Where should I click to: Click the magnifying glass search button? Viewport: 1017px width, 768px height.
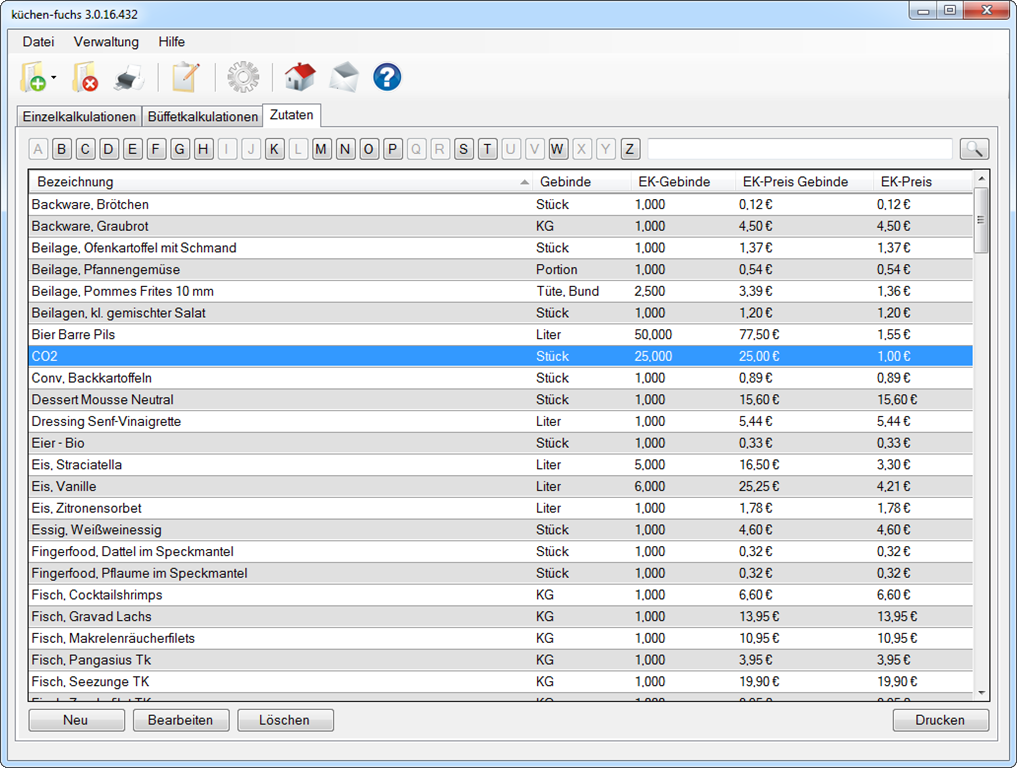coord(974,149)
